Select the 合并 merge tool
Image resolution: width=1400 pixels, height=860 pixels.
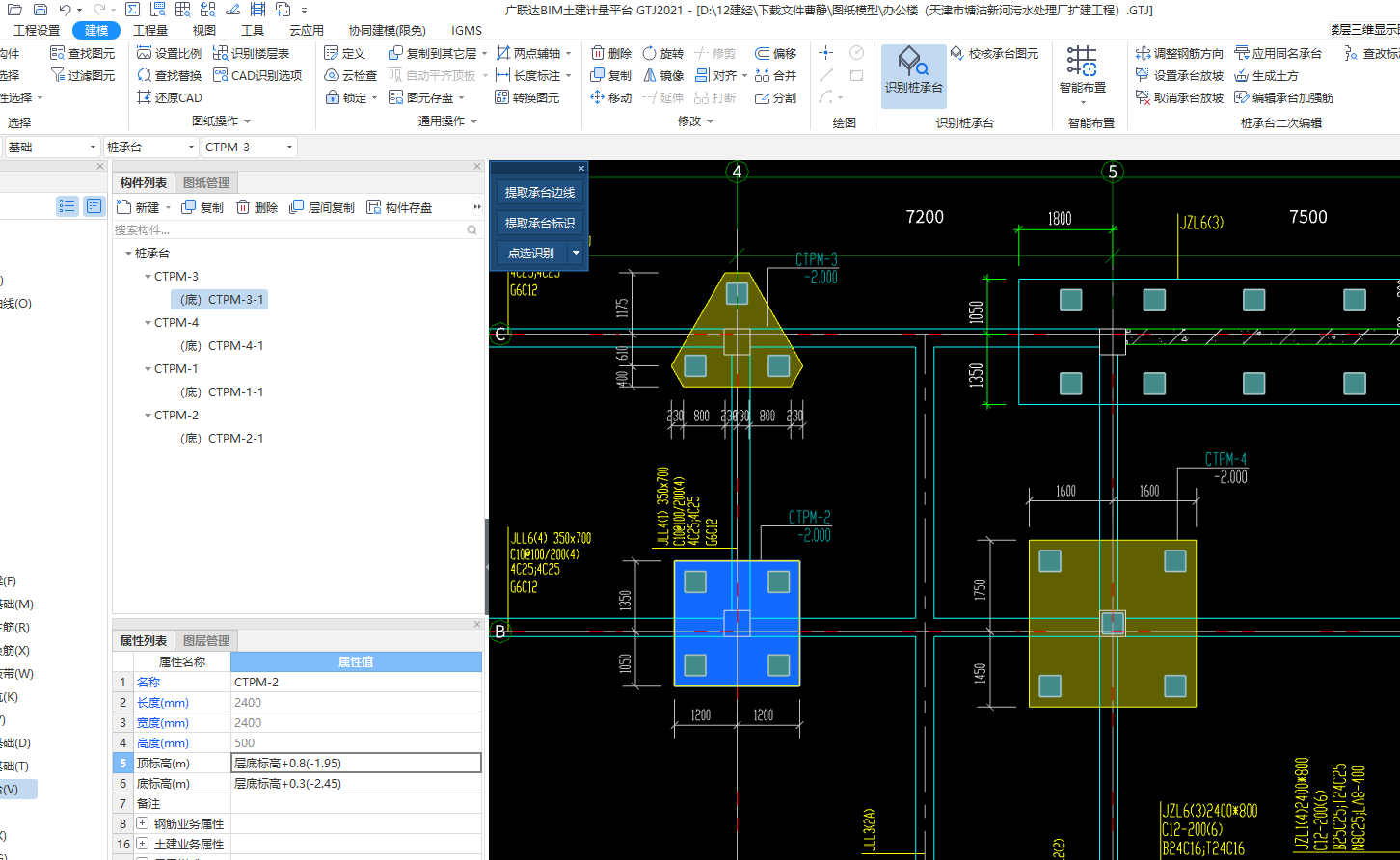[776, 75]
